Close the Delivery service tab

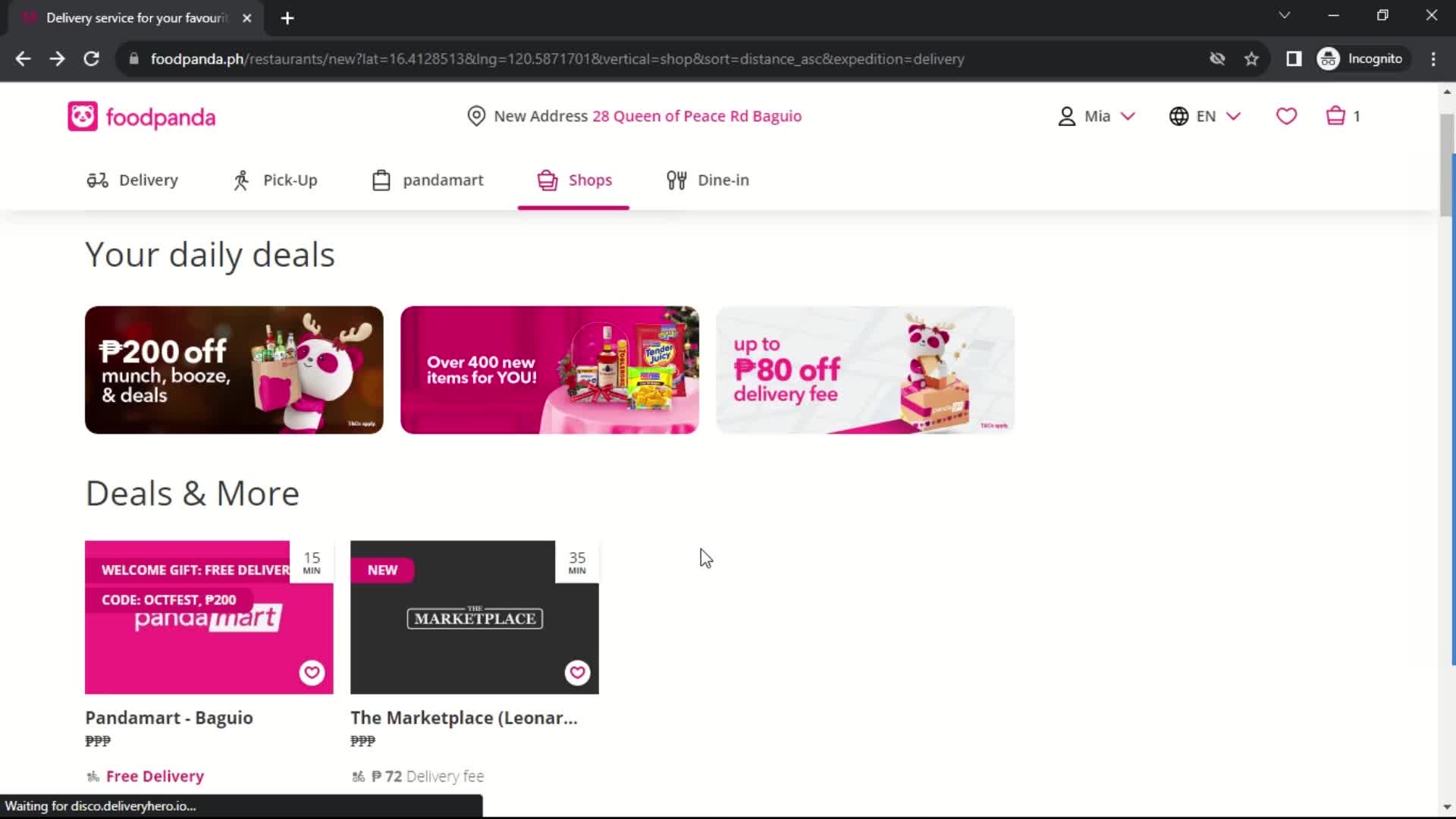(x=246, y=18)
